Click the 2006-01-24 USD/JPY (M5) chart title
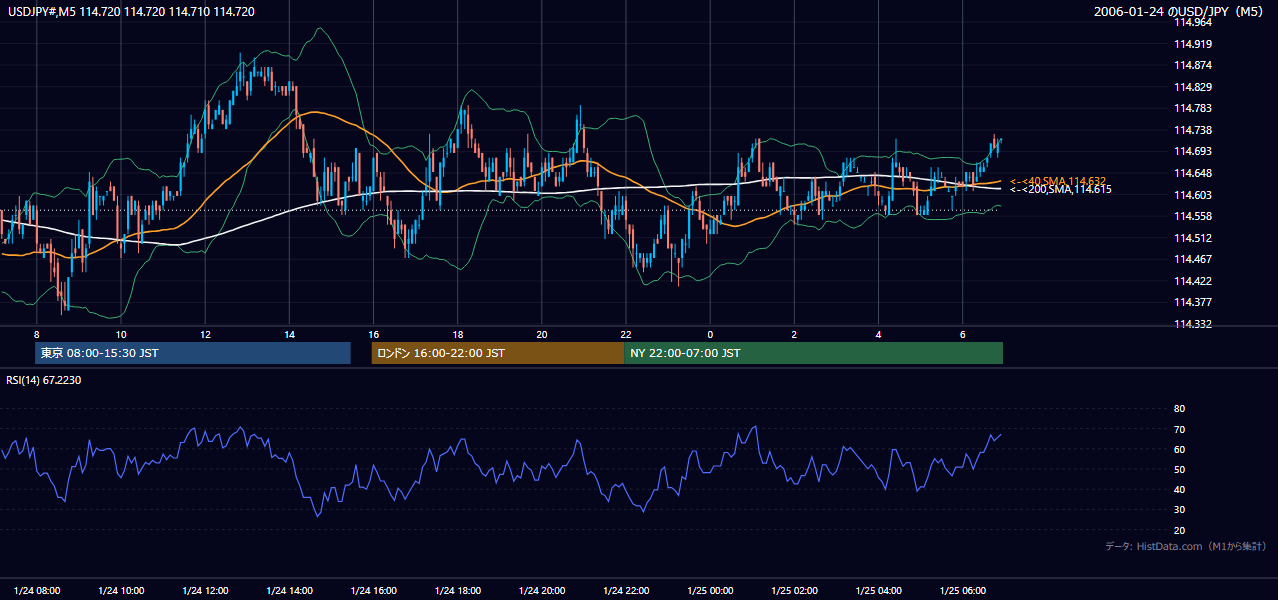This screenshot has height=600, width=1278. 1180,12
